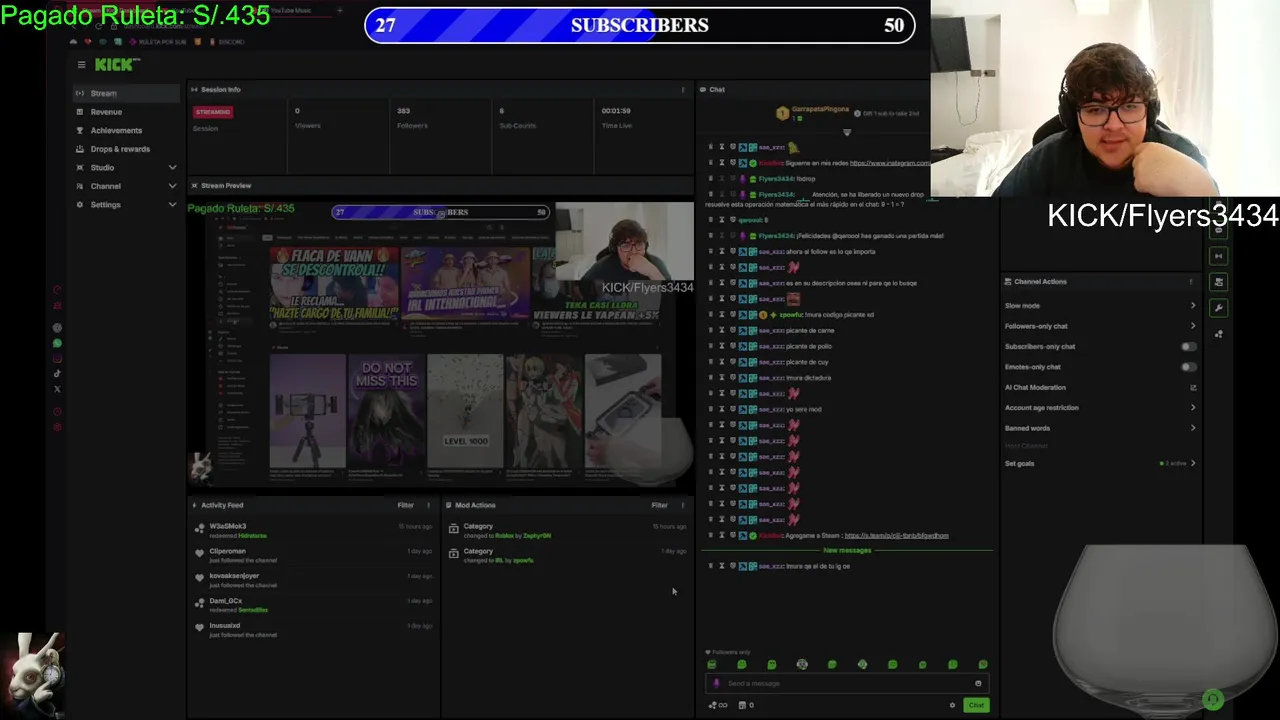Open AI Chat Moderation external link

coord(1193,387)
